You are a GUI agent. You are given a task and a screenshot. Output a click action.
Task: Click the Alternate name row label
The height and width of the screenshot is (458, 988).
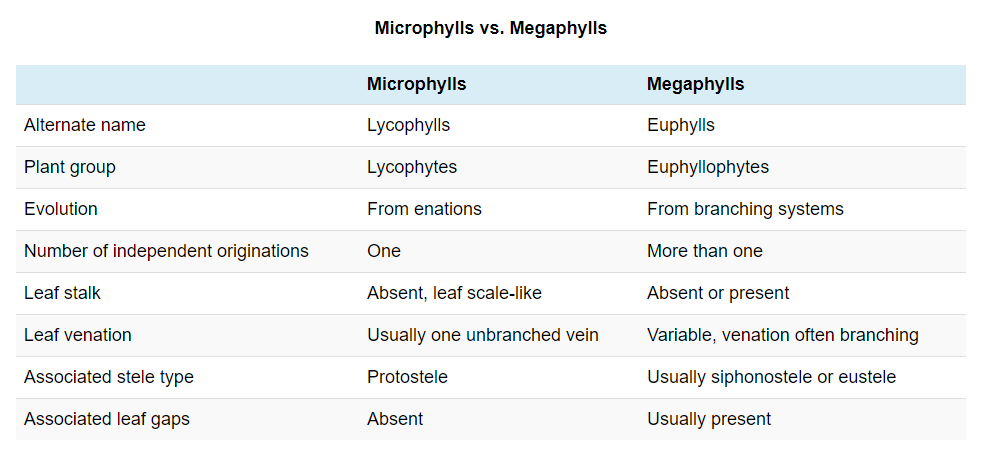(84, 125)
